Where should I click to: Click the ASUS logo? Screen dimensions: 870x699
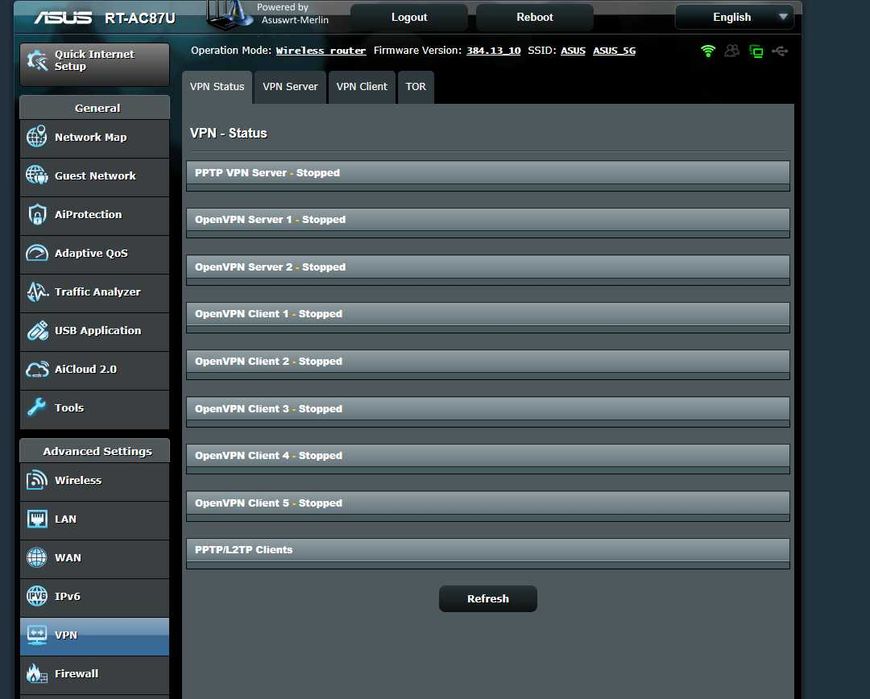(63, 18)
